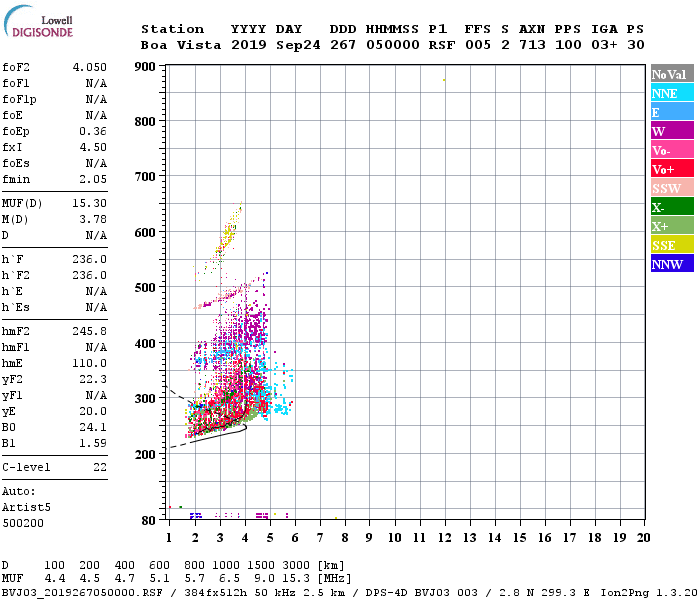This screenshot has height=600, width=700.
Task: Select the SSE yellow legend swatch
Action: [672, 245]
